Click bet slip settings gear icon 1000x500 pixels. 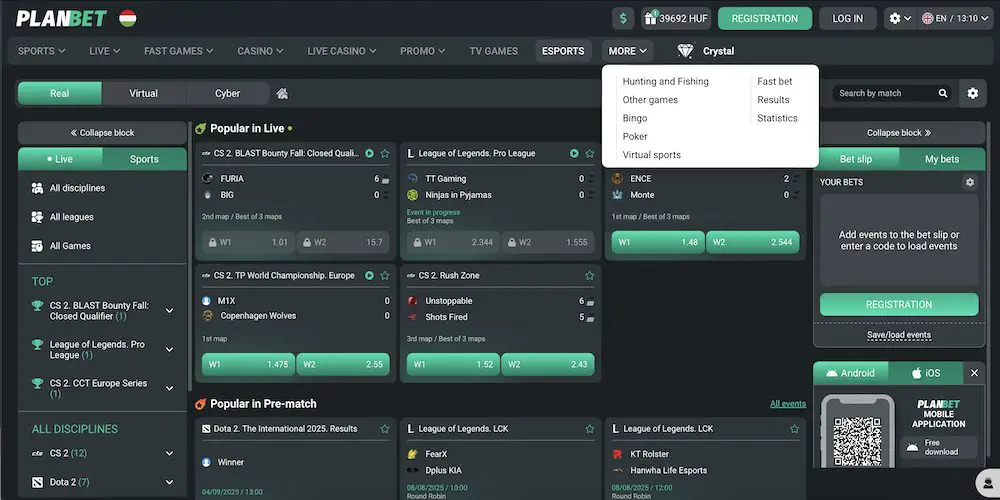[x=969, y=183]
